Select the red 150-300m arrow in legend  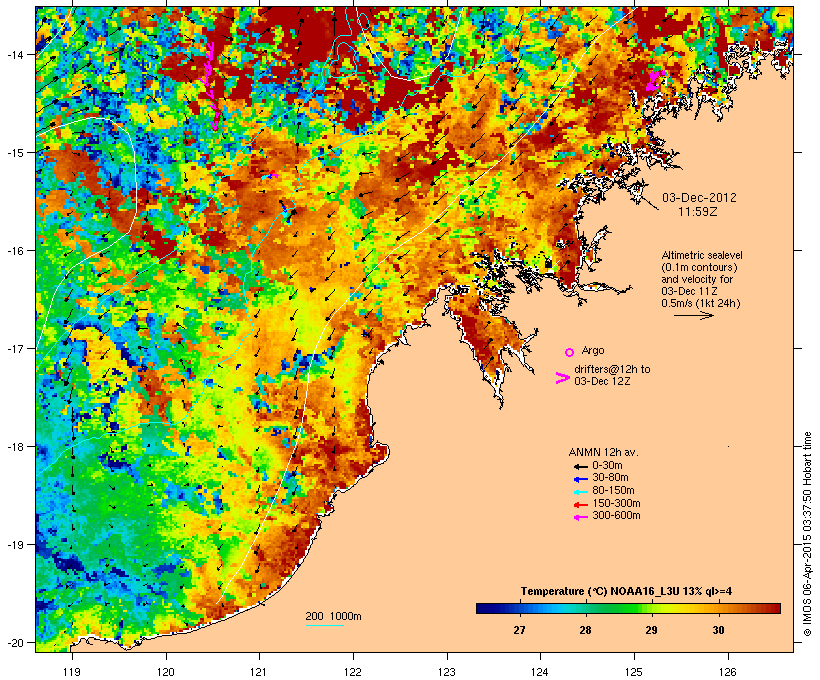581,504
